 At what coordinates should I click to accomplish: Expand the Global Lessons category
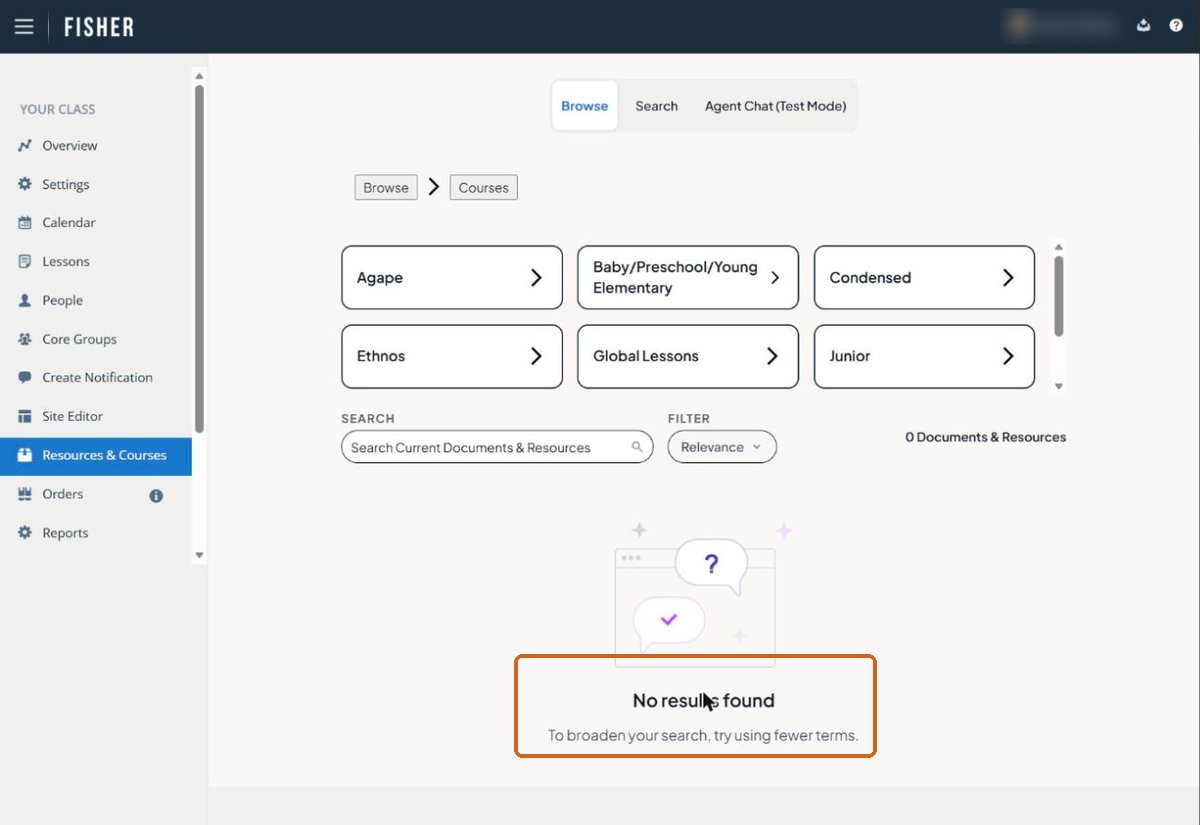(688, 356)
